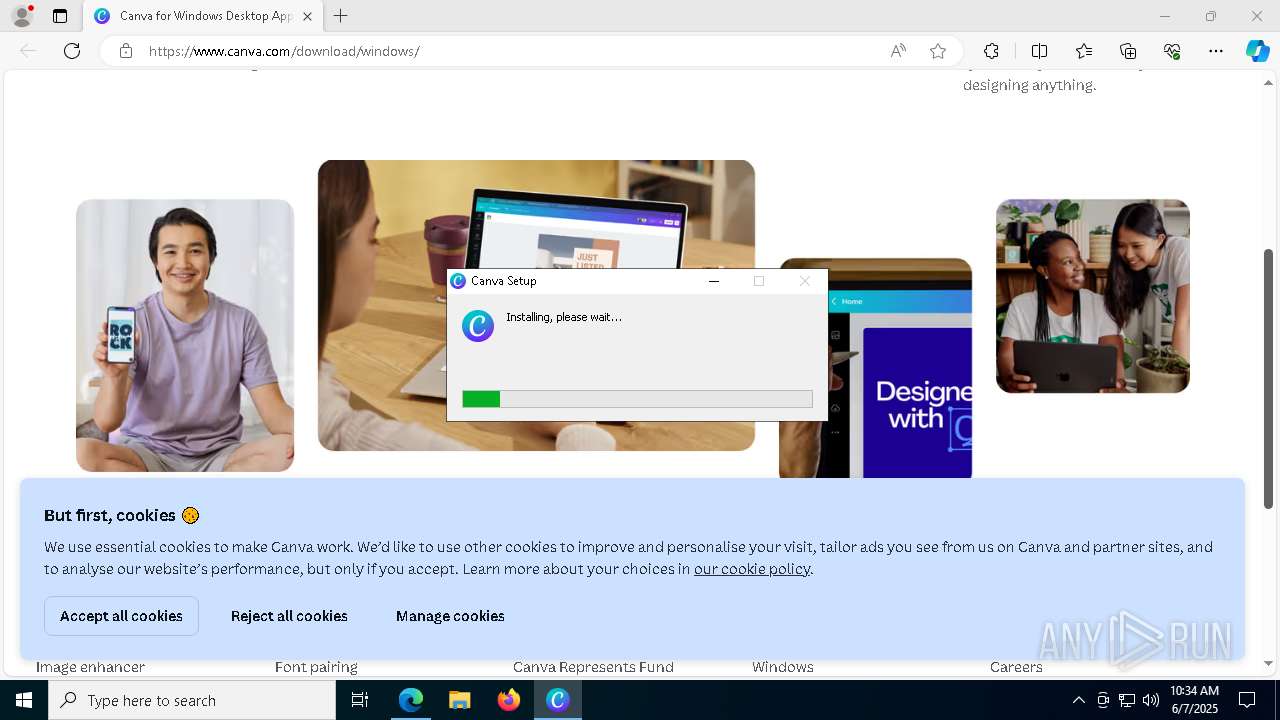Click the Canva logo in installer dialog
1280x720 pixels.
click(x=478, y=326)
